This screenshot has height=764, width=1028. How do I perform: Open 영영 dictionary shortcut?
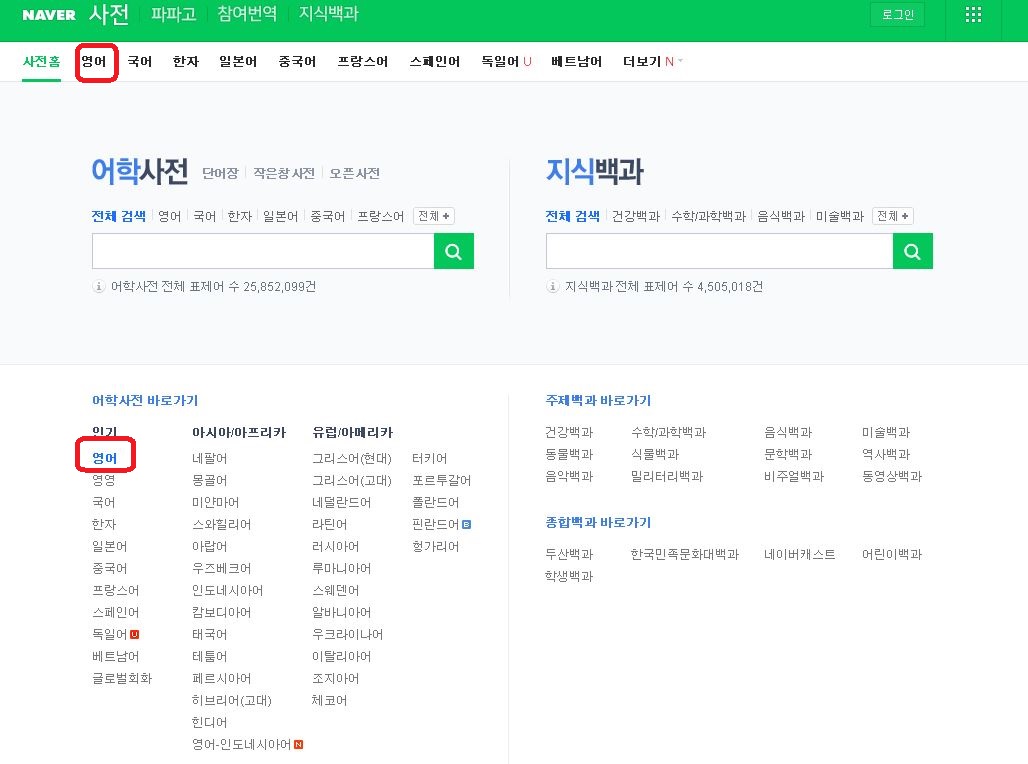pos(104,480)
